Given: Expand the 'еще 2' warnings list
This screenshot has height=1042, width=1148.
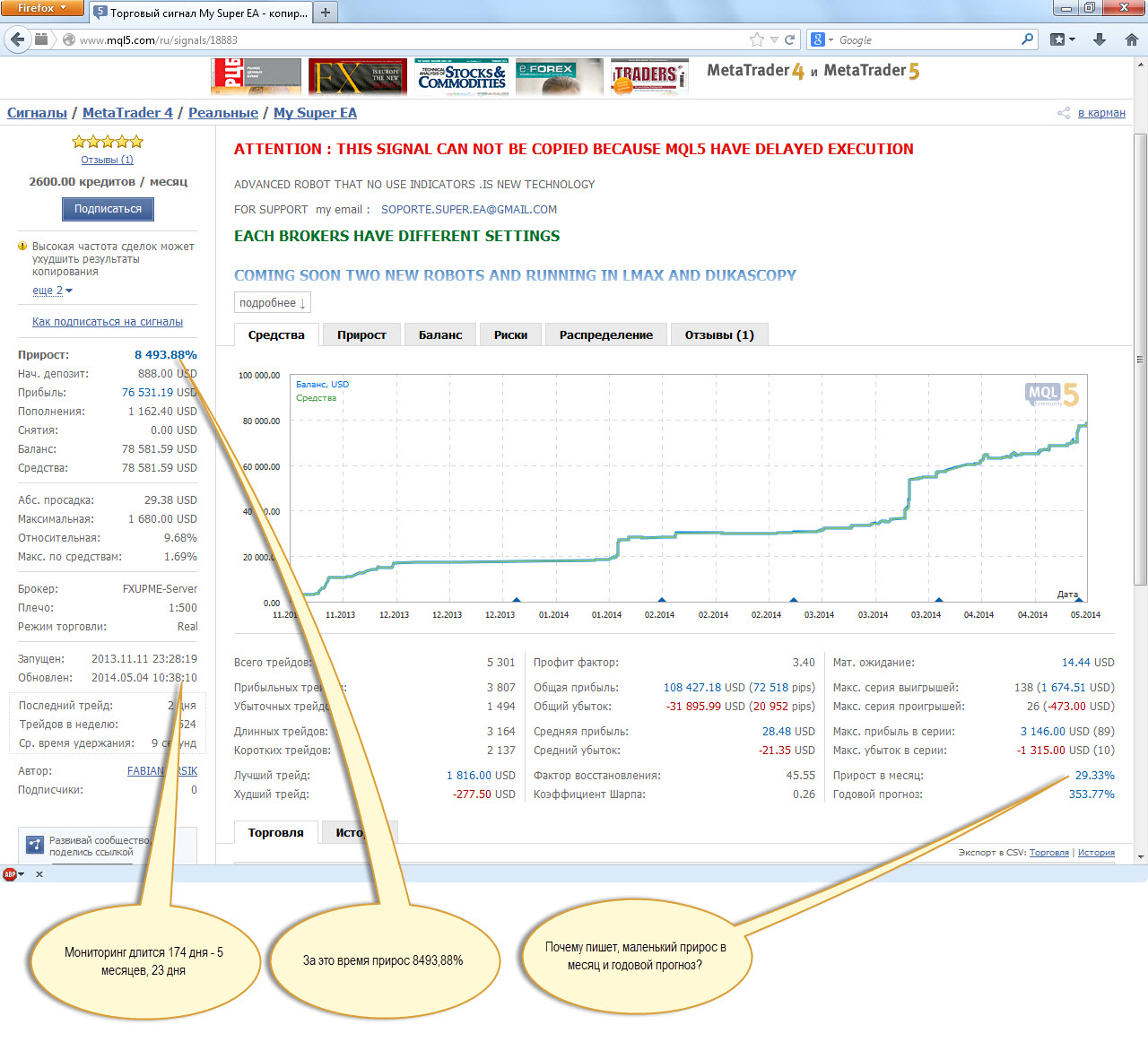Looking at the screenshot, I should click(52, 291).
